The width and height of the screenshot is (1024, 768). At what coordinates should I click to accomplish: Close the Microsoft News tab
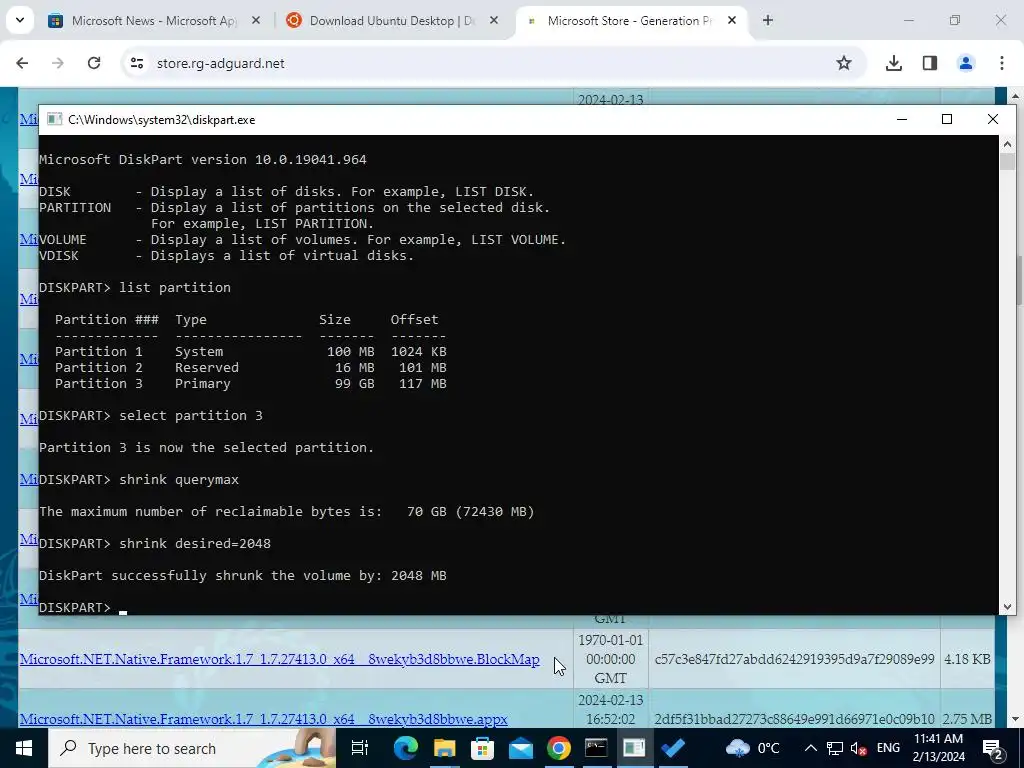click(x=256, y=21)
